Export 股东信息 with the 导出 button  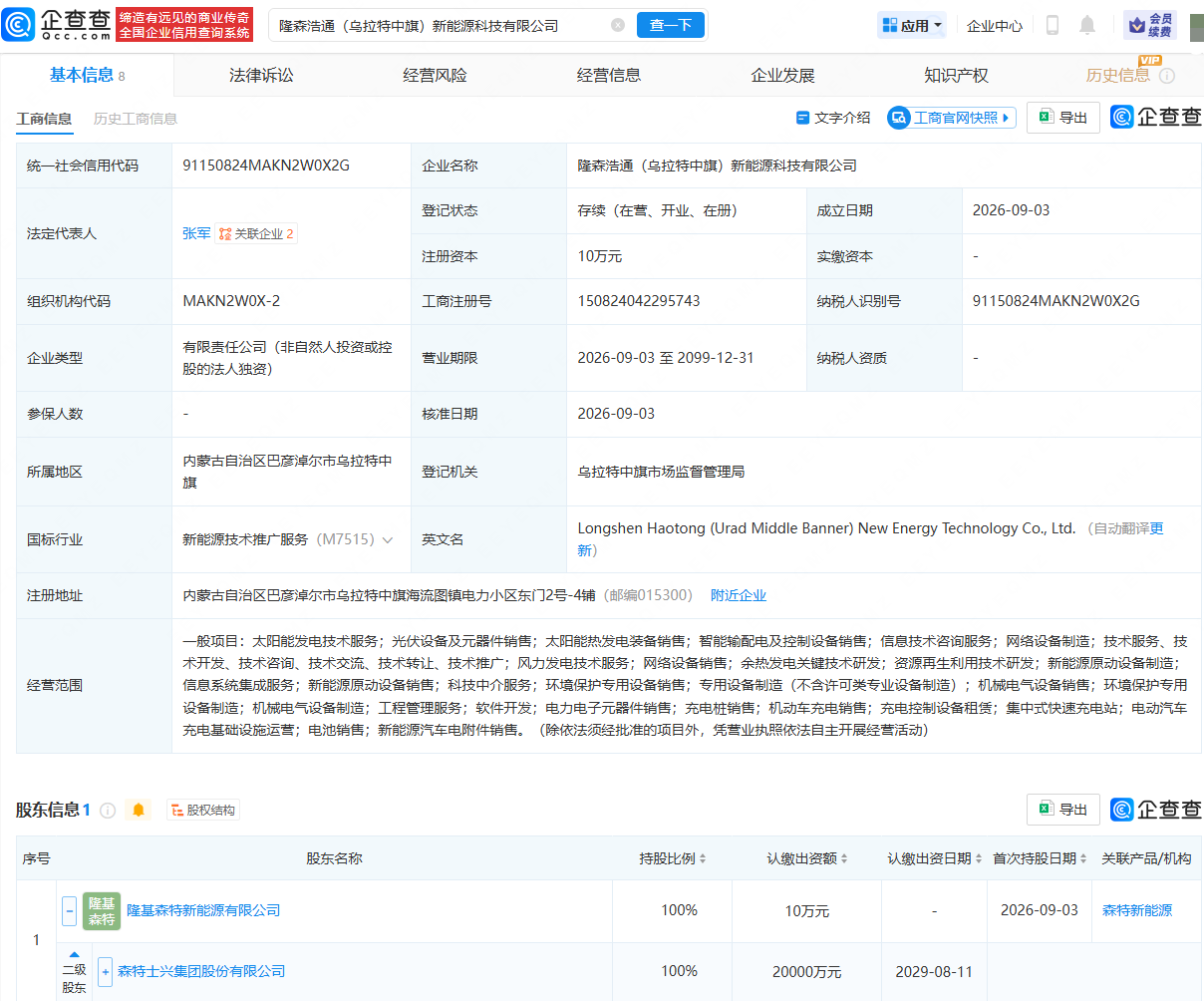1063,810
